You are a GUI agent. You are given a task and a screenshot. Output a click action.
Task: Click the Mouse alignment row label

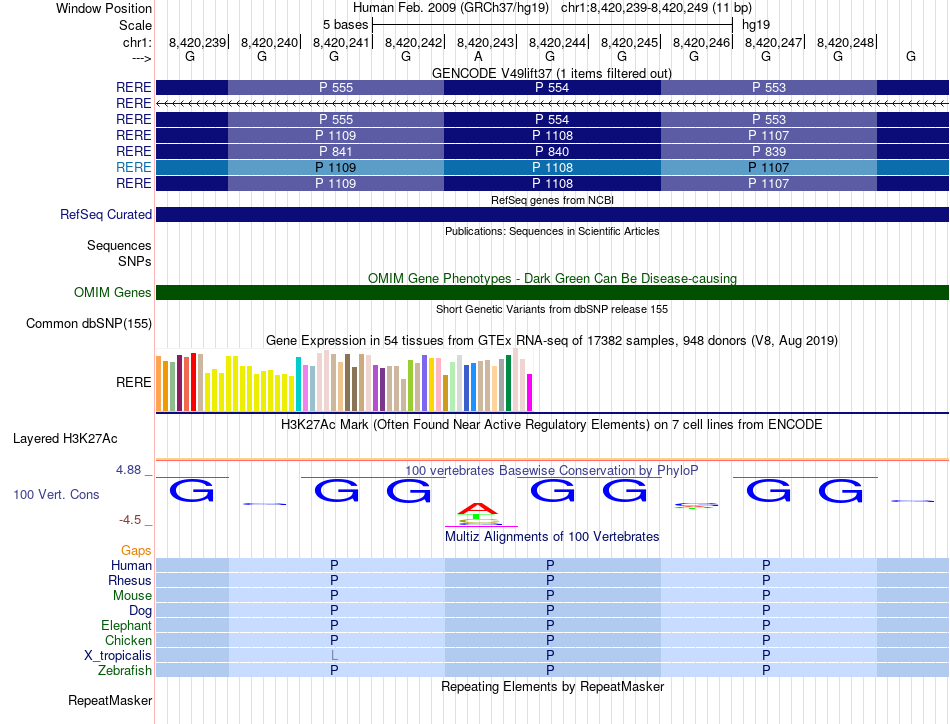click(132, 596)
